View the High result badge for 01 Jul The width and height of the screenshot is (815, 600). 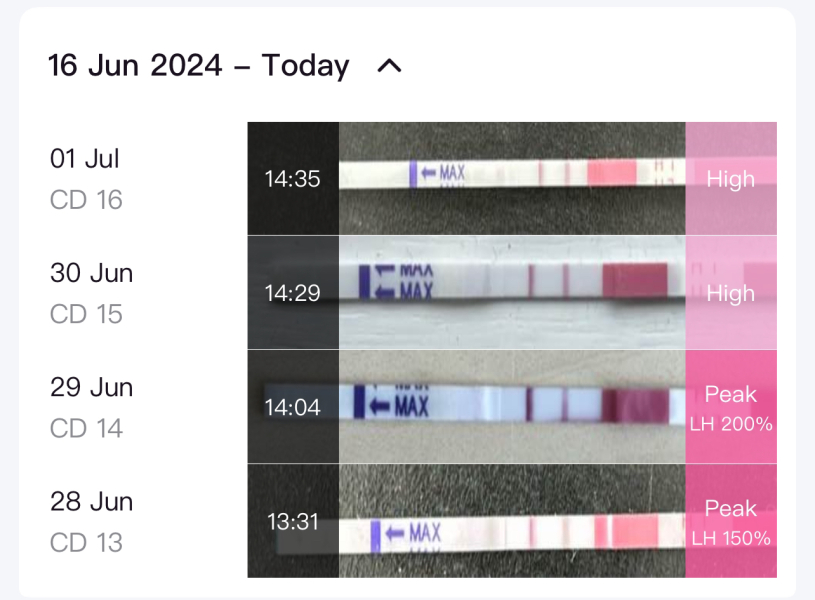click(731, 179)
